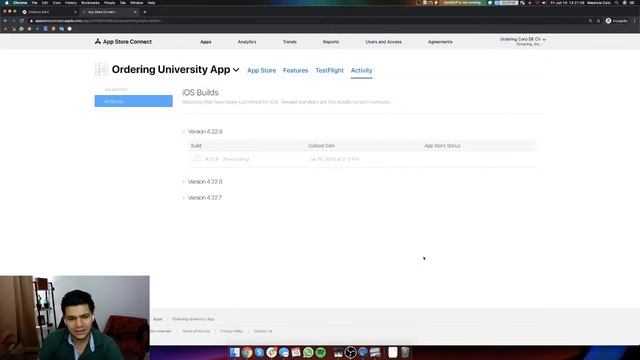Click the Privacy Policy footer link
Screen dimensions: 640x360
click(x=232, y=331)
